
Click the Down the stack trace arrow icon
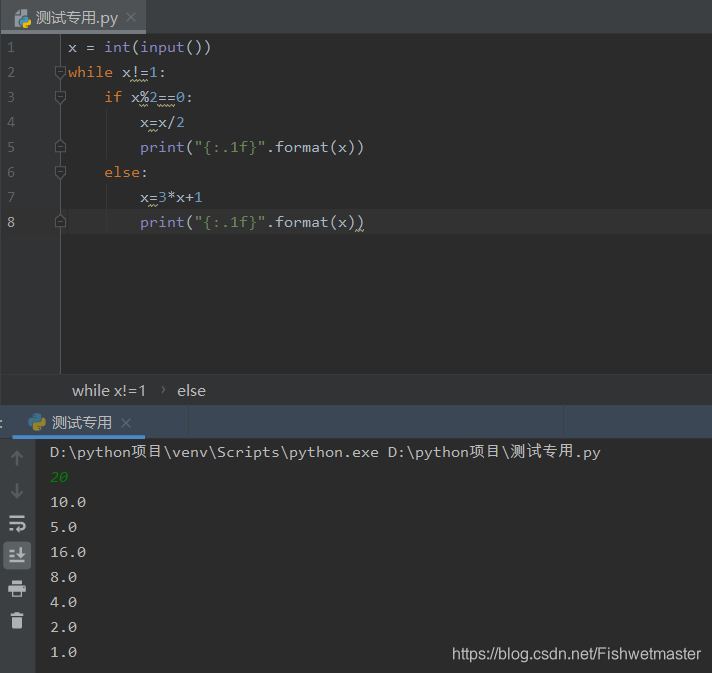click(x=17, y=491)
